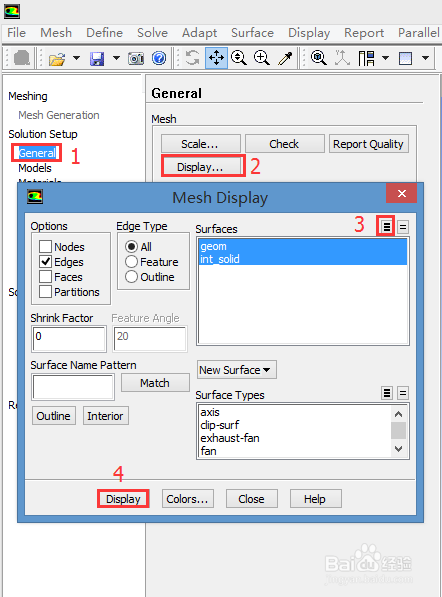Click scroll up arrow in Surface Types list
The image size is (442, 597).
(x=398, y=414)
